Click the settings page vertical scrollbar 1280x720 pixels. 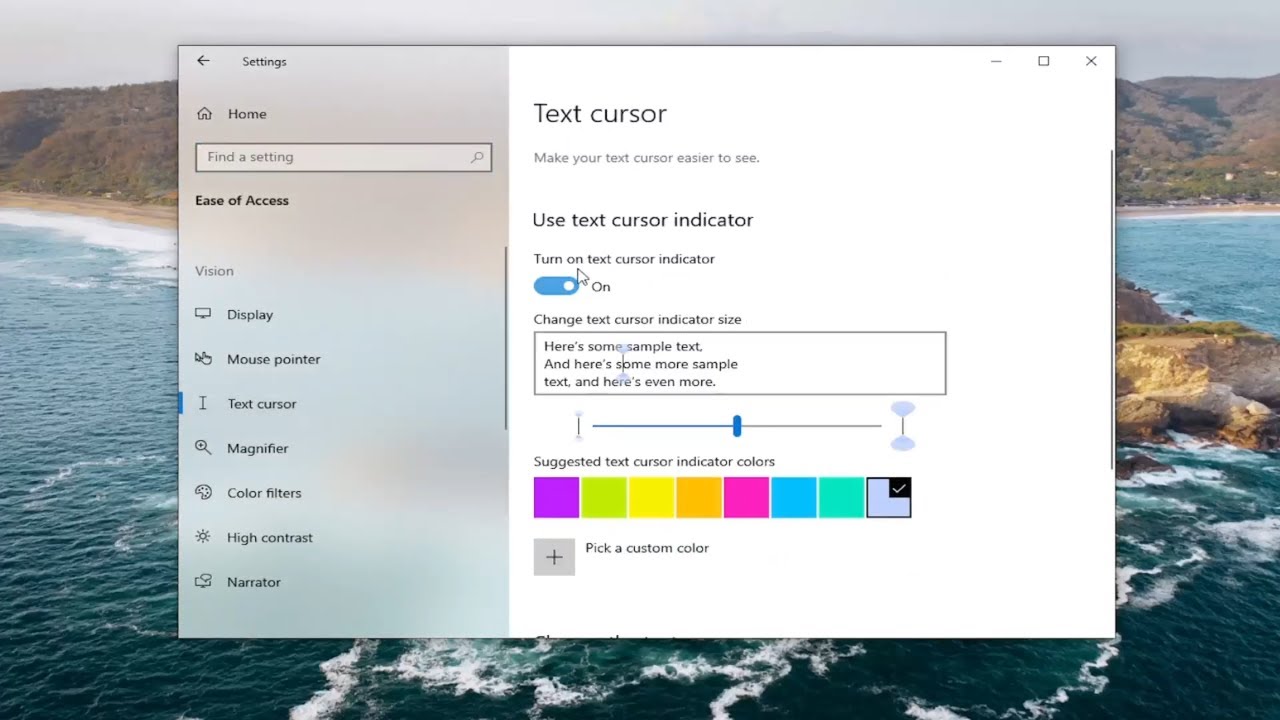pos(1111,310)
